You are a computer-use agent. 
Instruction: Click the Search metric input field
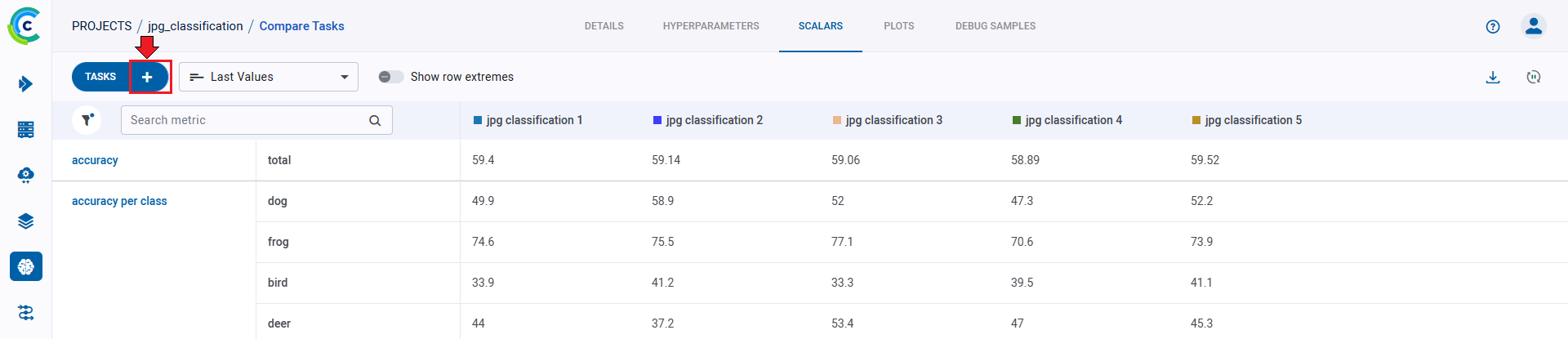[x=245, y=120]
